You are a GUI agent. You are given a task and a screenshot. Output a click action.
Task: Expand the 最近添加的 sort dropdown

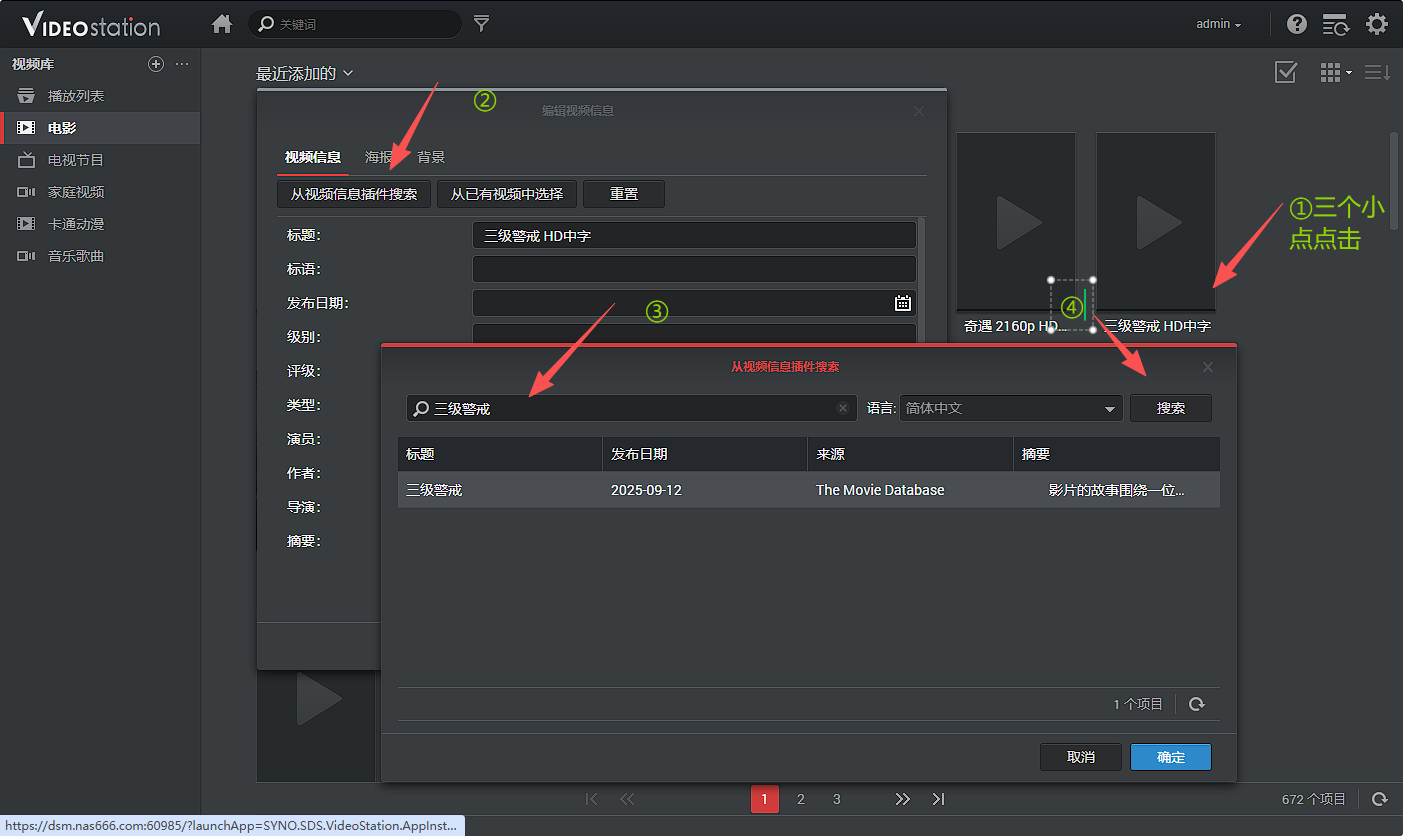[305, 73]
